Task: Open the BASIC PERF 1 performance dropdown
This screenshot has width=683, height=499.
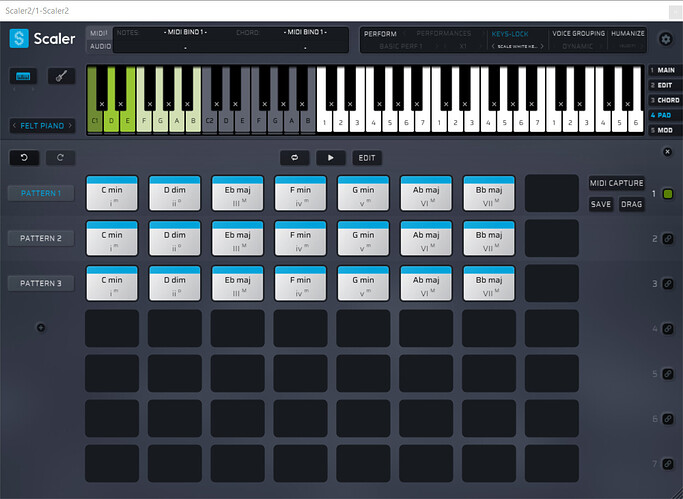Action: click(401, 46)
